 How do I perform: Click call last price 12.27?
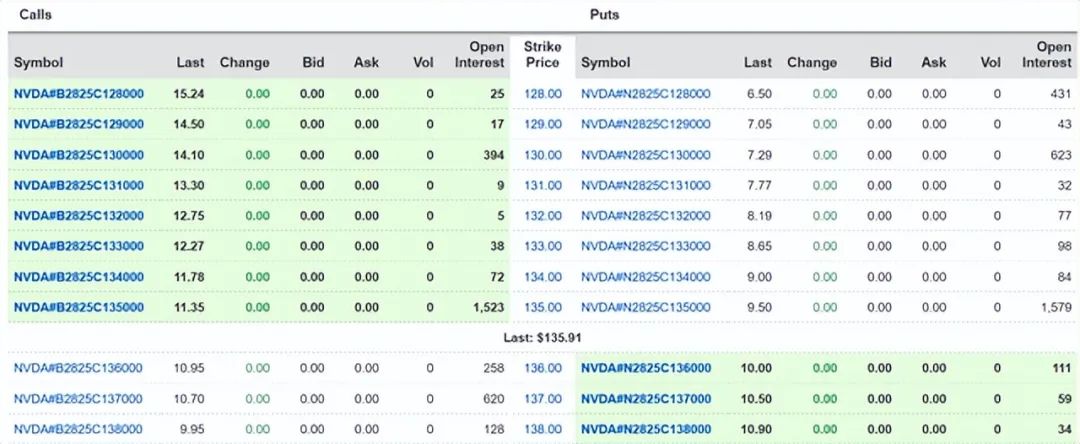coord(189,246)
